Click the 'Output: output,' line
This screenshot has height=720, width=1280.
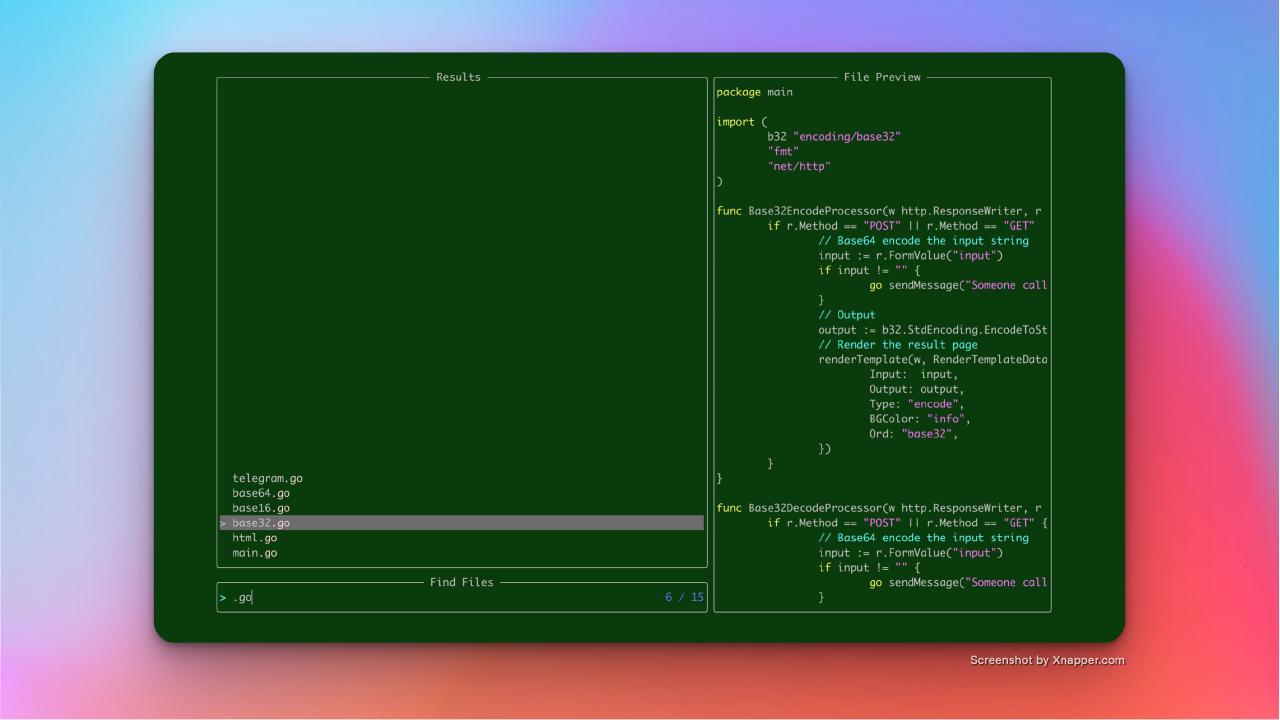(917, 389)
